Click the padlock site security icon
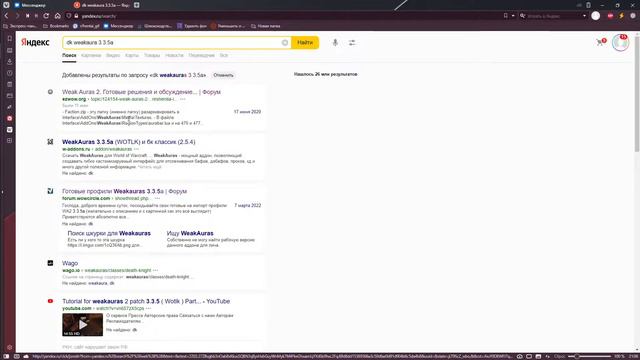 pos(76,16)
